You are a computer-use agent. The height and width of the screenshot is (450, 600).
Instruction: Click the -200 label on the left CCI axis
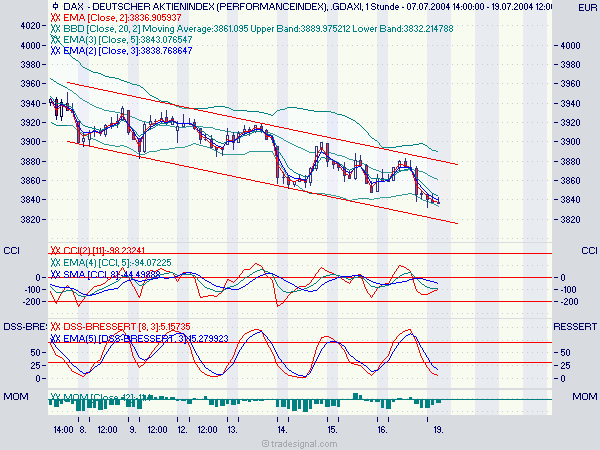pos(32,302)
